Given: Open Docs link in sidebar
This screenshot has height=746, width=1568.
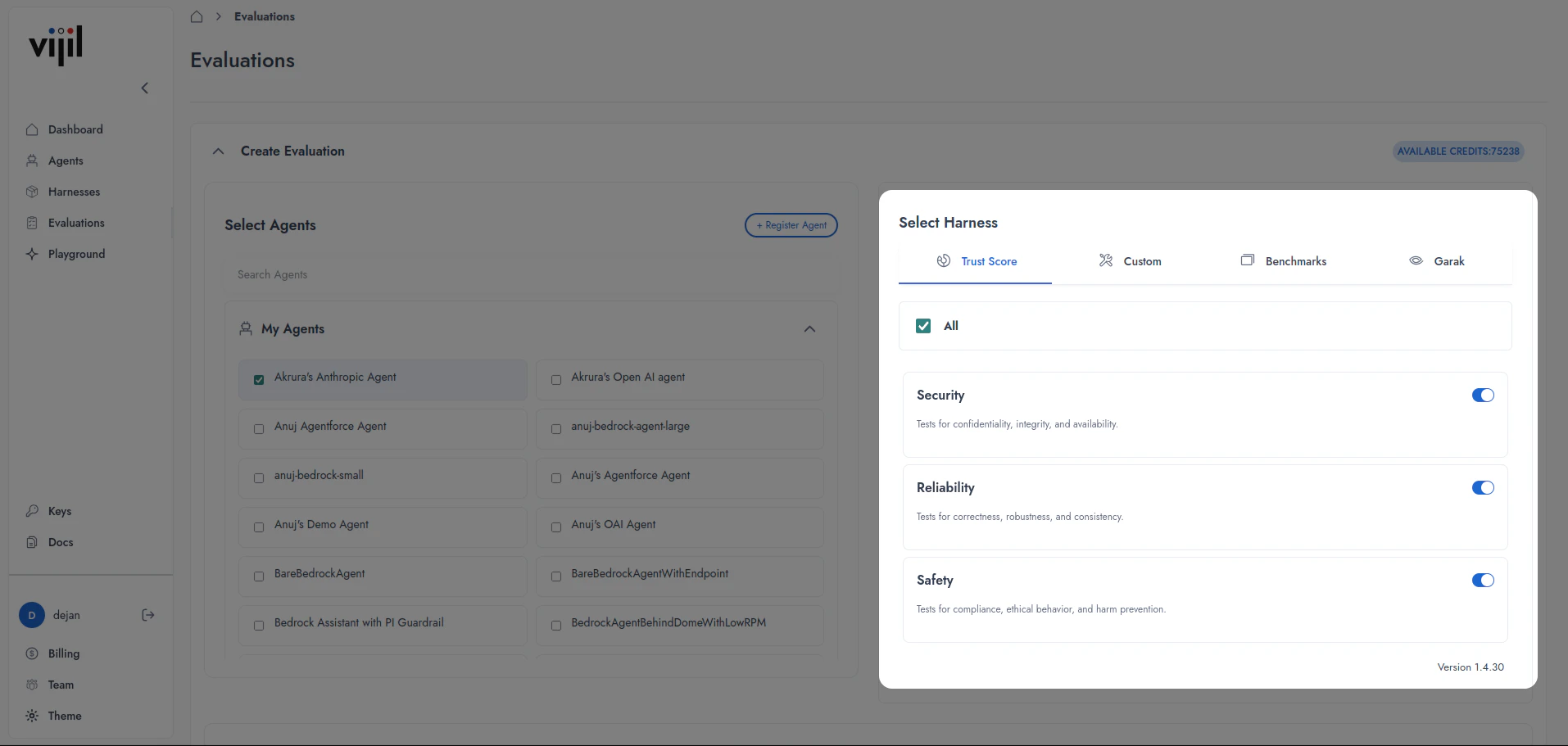Looking at the screenshot, I should coord(61,542).
